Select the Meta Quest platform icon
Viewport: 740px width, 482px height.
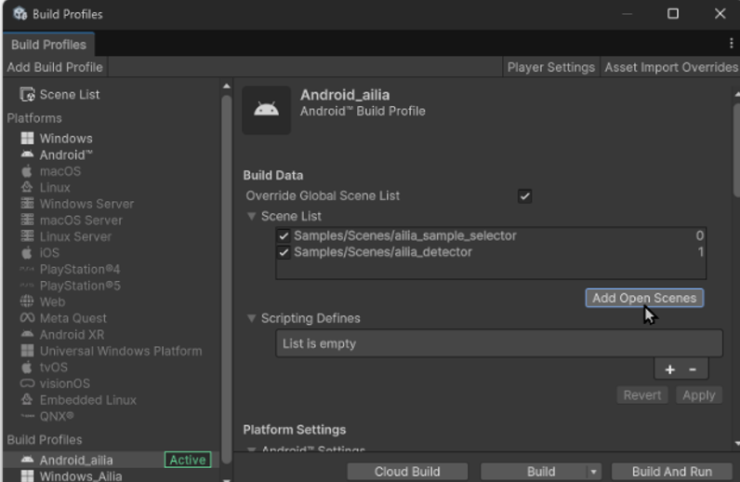click(28, 318)
